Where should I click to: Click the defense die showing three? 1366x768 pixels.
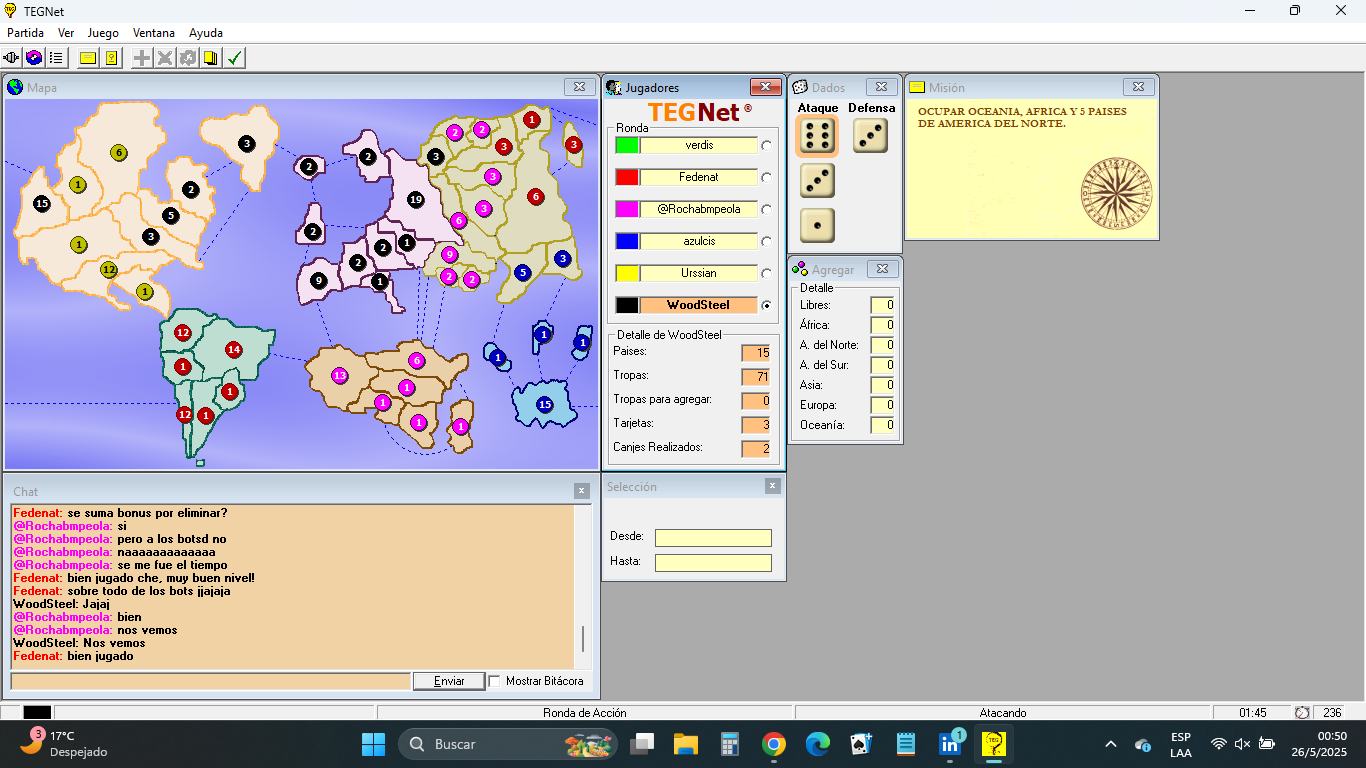pos(870,135)
